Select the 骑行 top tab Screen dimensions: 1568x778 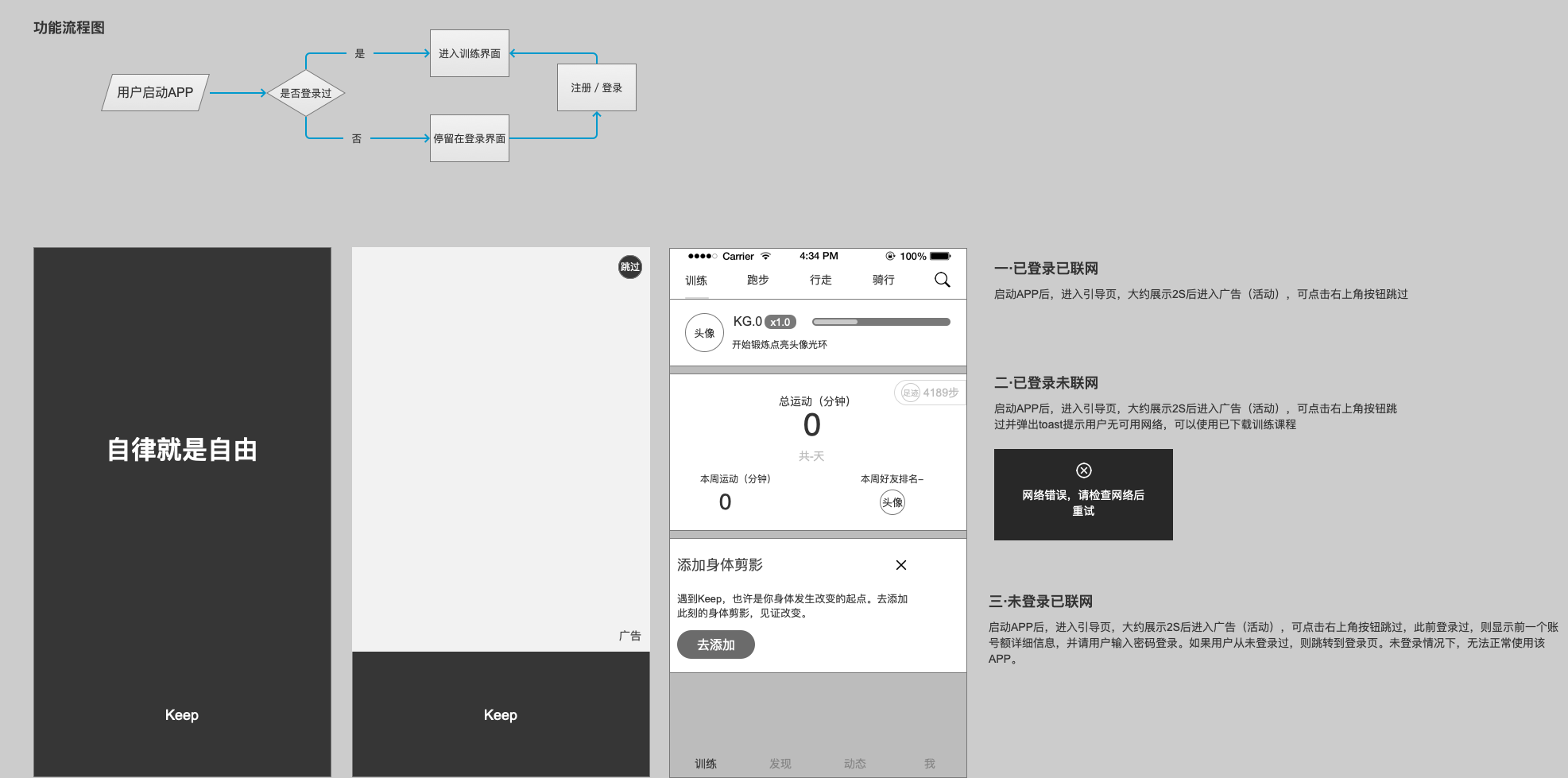(883, 280)
